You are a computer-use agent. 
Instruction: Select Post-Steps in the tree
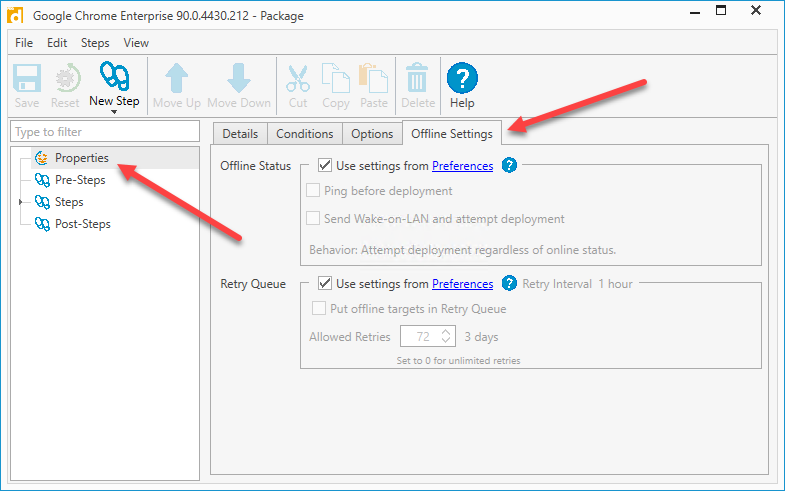coord(83,224)
